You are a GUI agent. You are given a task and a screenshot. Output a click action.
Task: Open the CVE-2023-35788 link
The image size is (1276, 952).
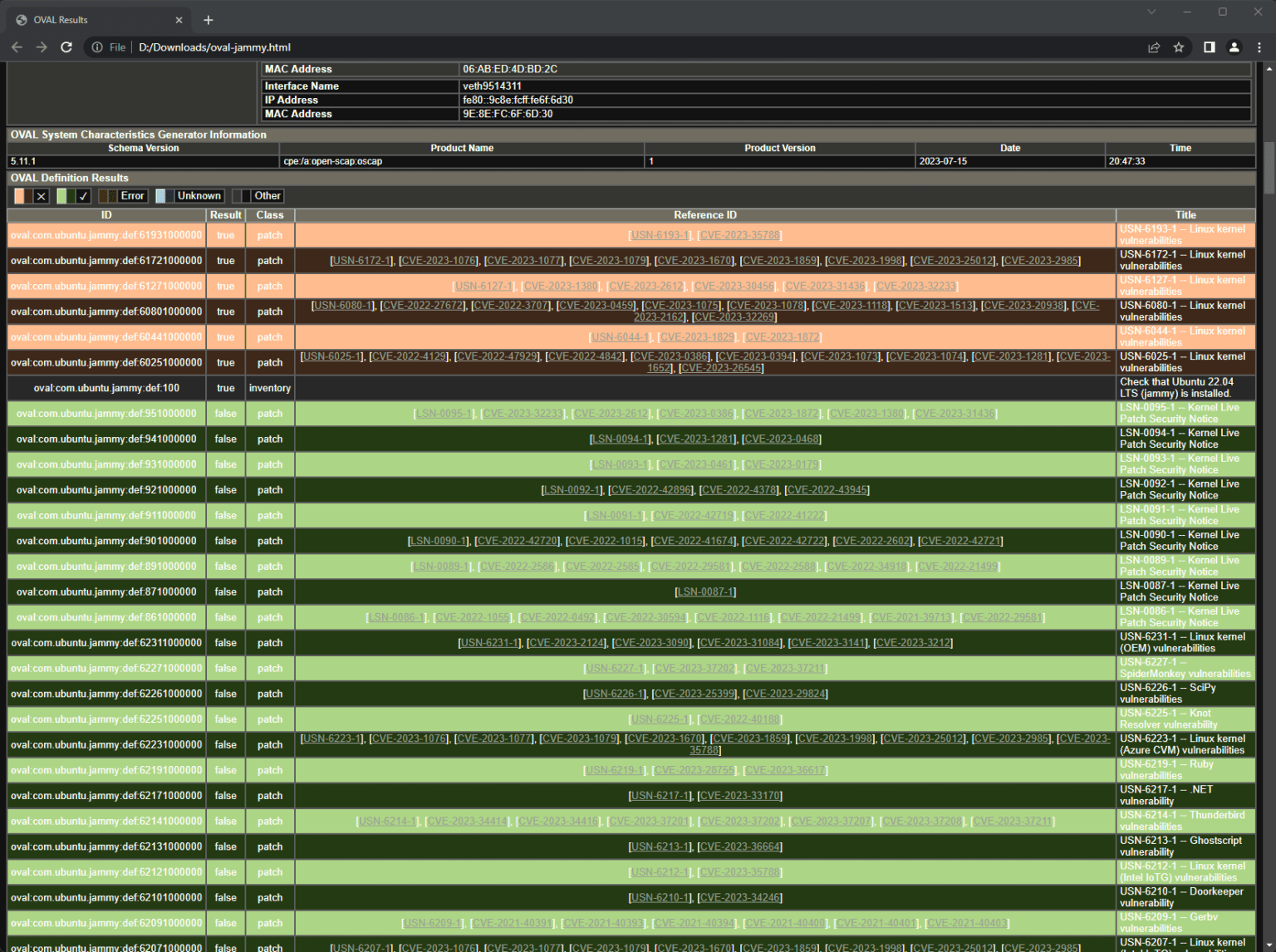739,235
